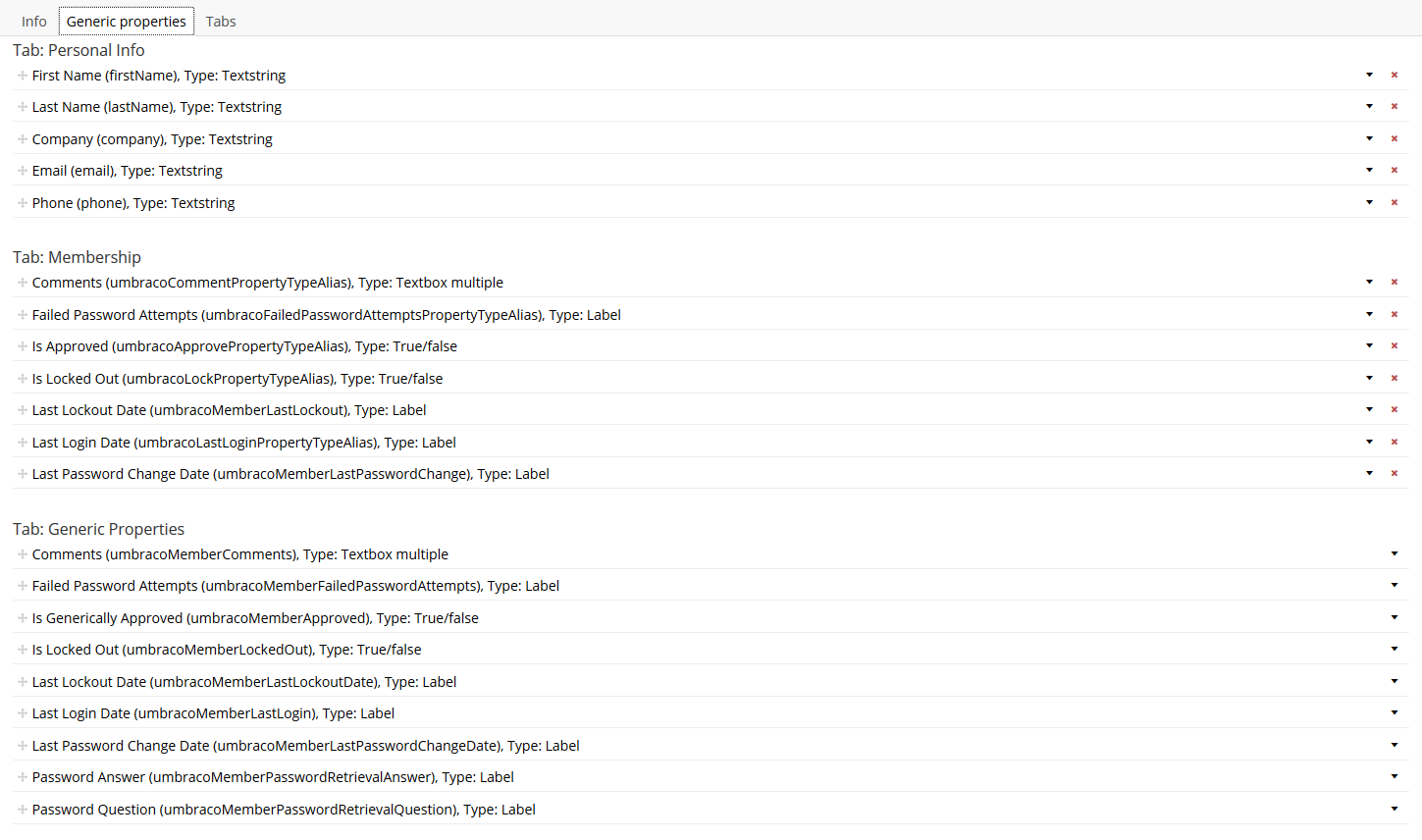This screenshot has height=840, width=1422.
Task: Open Company (company) property row
Action: 152,139
